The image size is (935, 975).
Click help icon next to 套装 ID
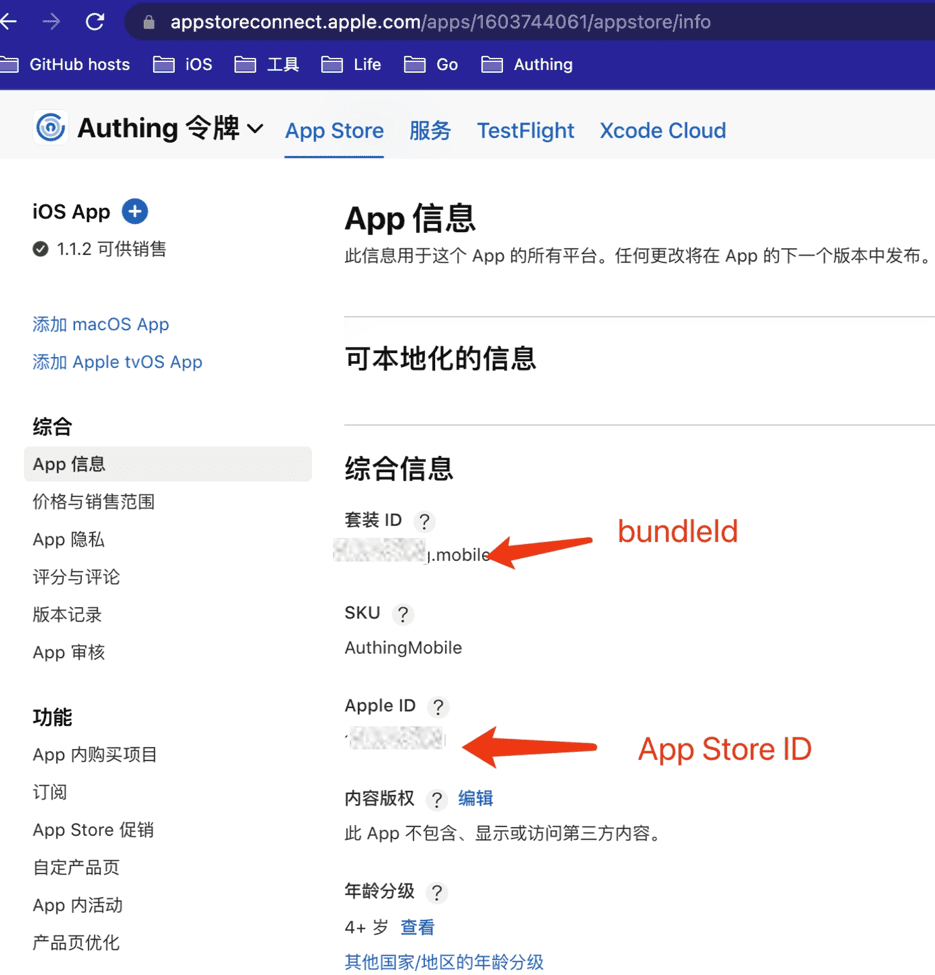424,521
